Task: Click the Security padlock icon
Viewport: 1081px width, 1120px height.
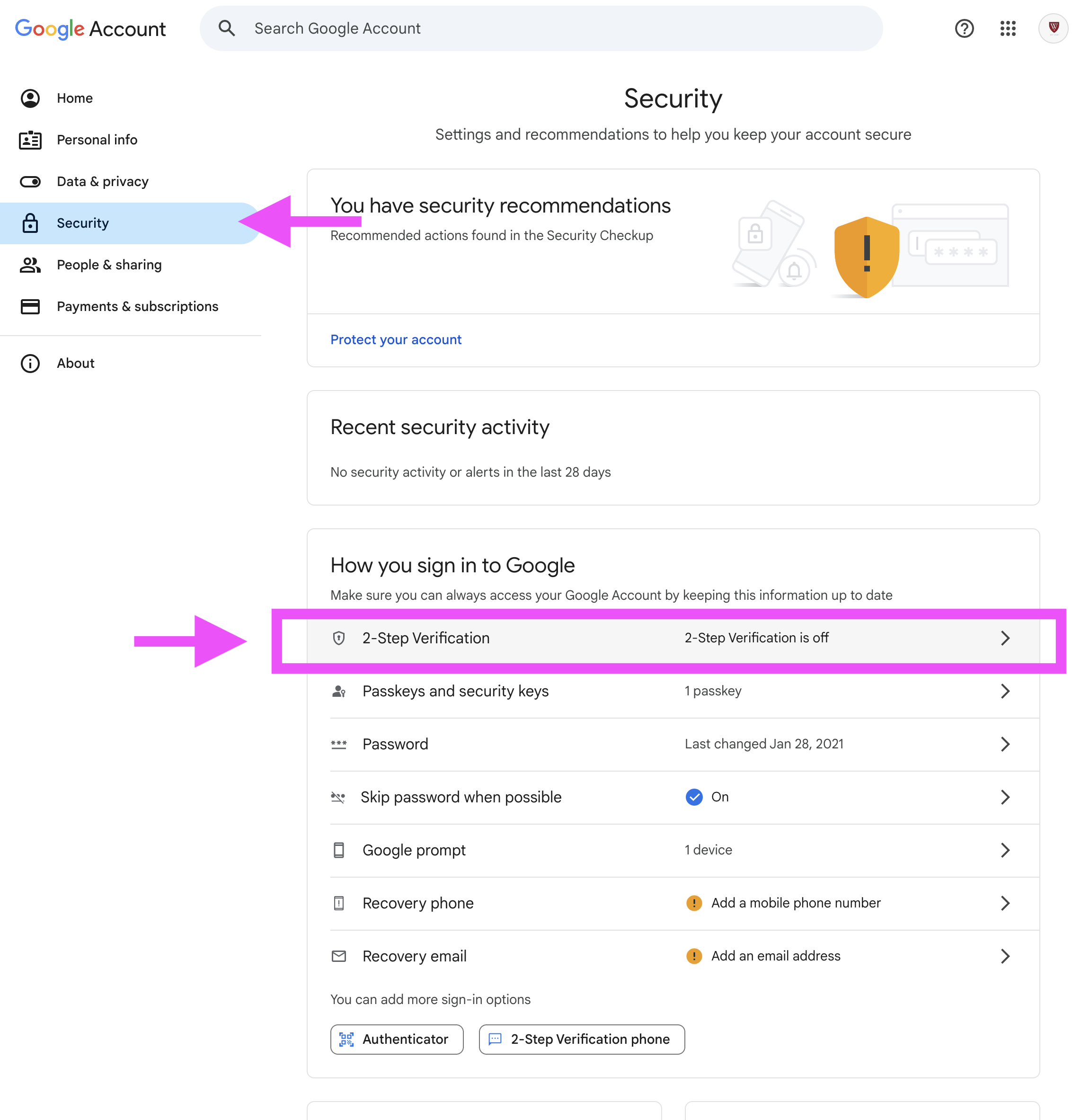Action: pos(30,223)
